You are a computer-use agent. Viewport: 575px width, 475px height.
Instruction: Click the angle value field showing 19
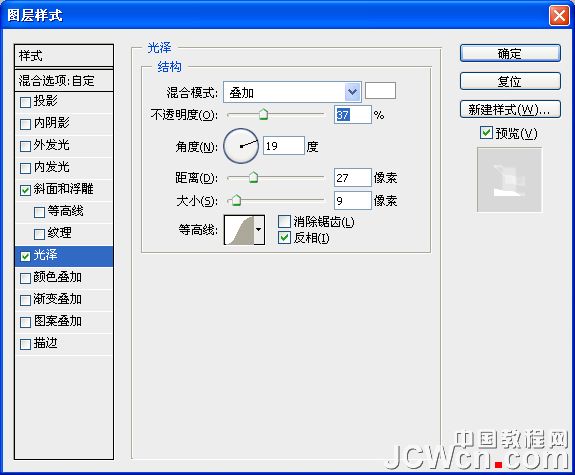coord(284,146)
